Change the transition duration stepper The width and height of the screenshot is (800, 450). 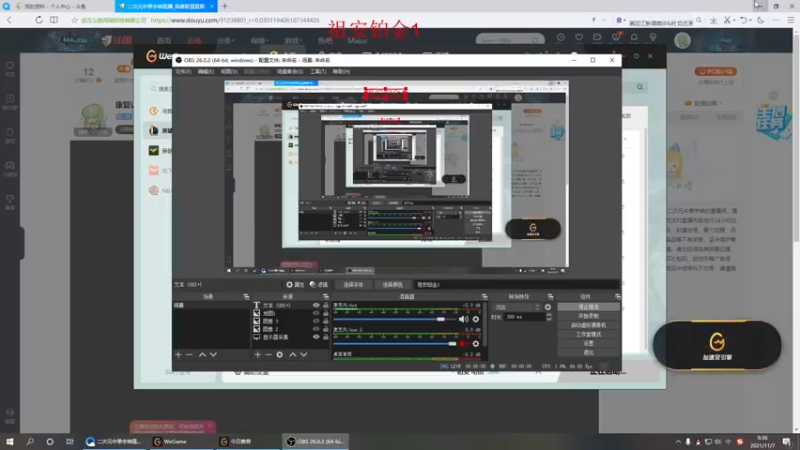tap(549, 317)
